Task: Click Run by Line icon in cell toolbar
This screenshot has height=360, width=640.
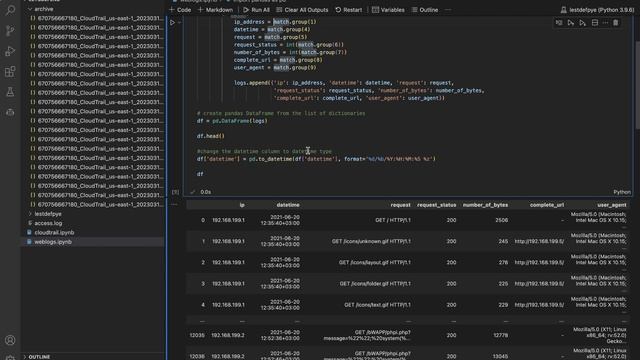Action: point(559,23)
